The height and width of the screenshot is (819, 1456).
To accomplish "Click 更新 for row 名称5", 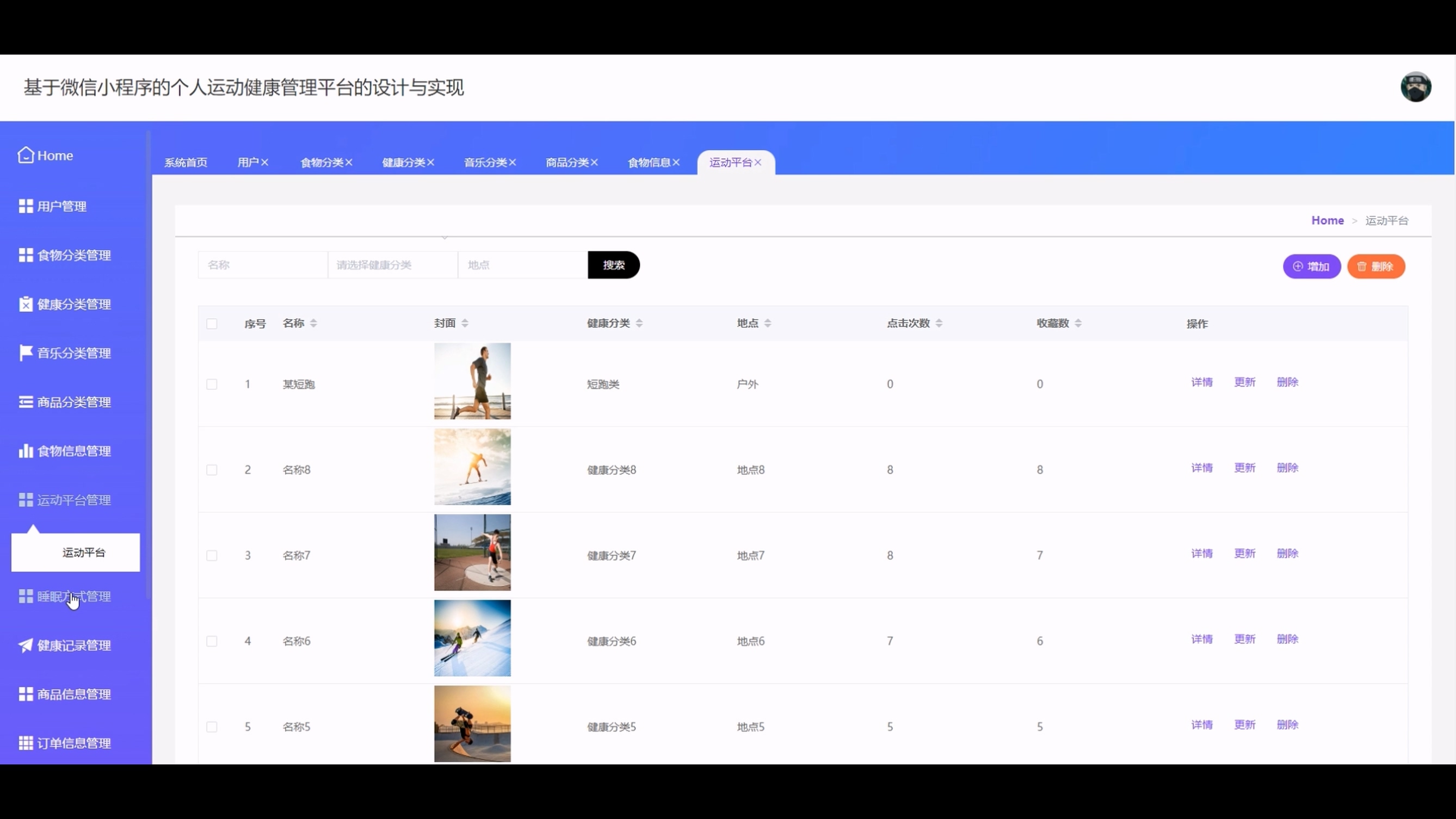I will pyautogui.click(x=1244, y=725).
